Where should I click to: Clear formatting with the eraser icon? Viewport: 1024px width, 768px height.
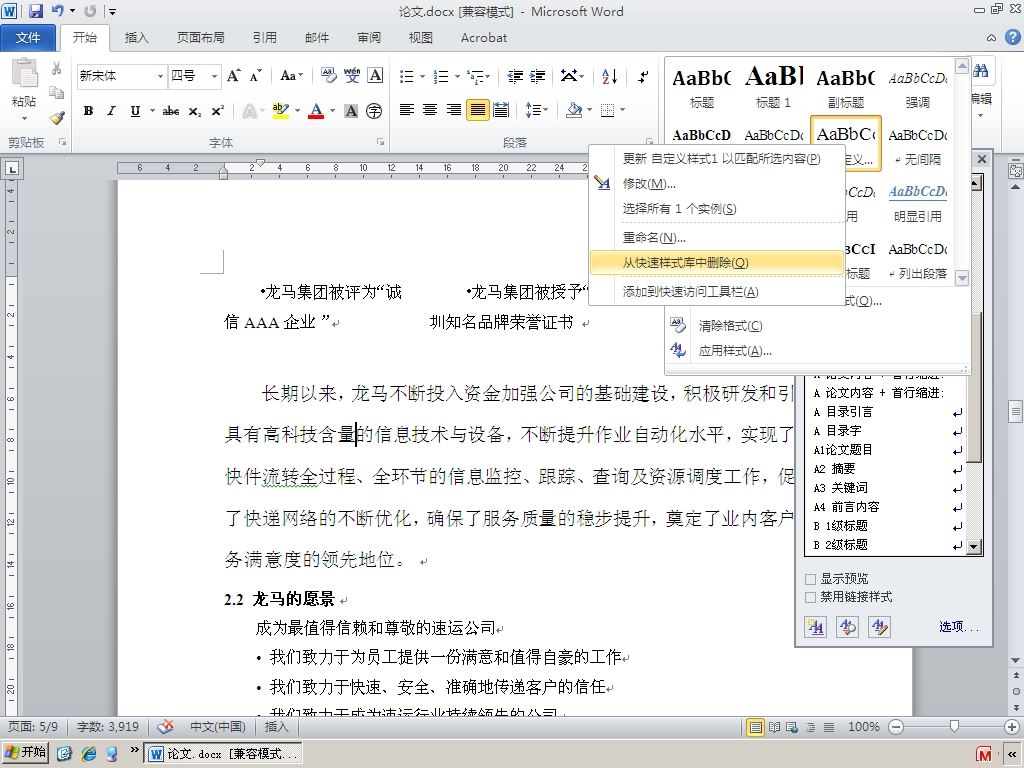point(328,76)
